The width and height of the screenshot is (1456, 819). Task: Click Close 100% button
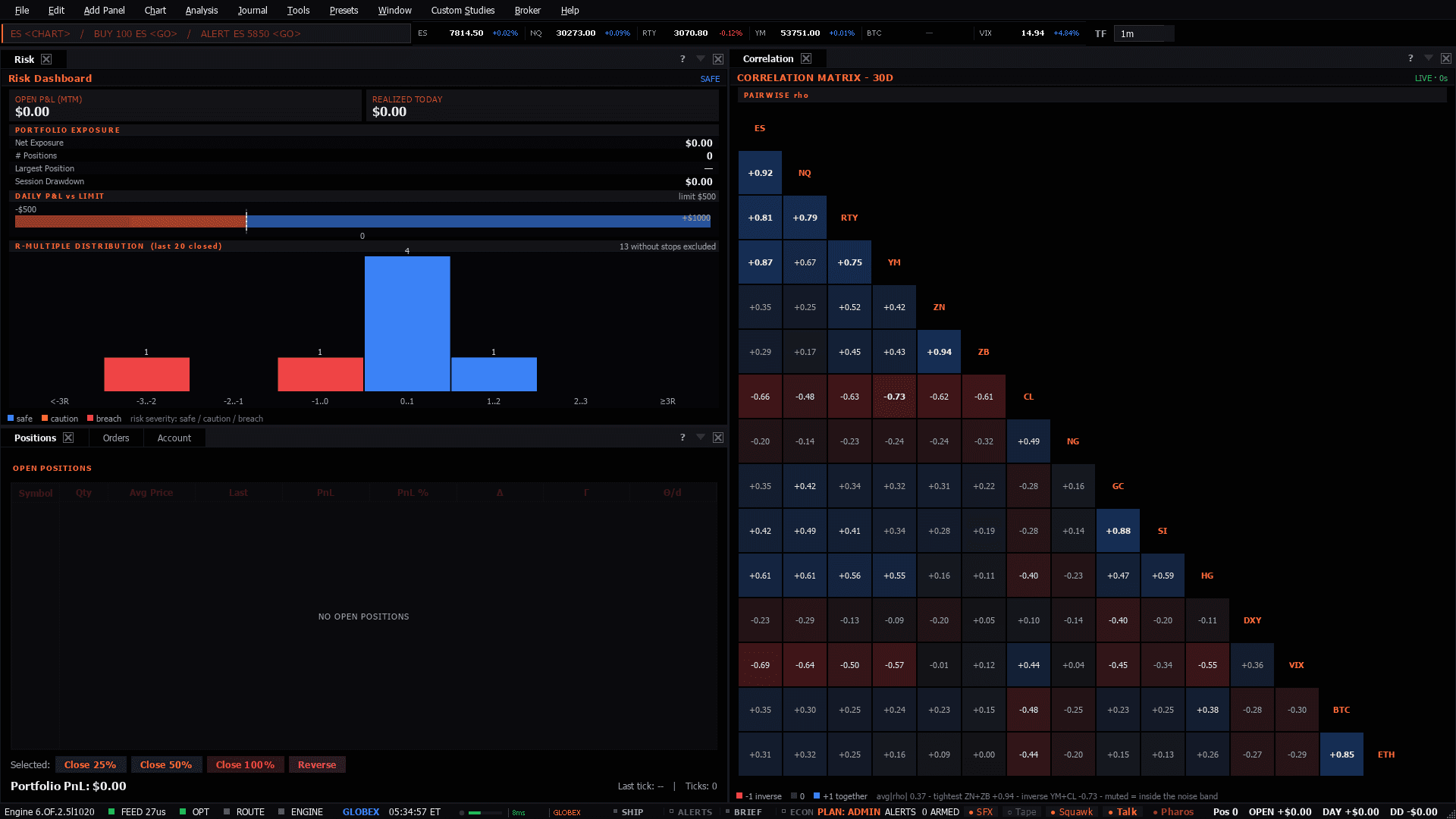click(x=245, y=764)
